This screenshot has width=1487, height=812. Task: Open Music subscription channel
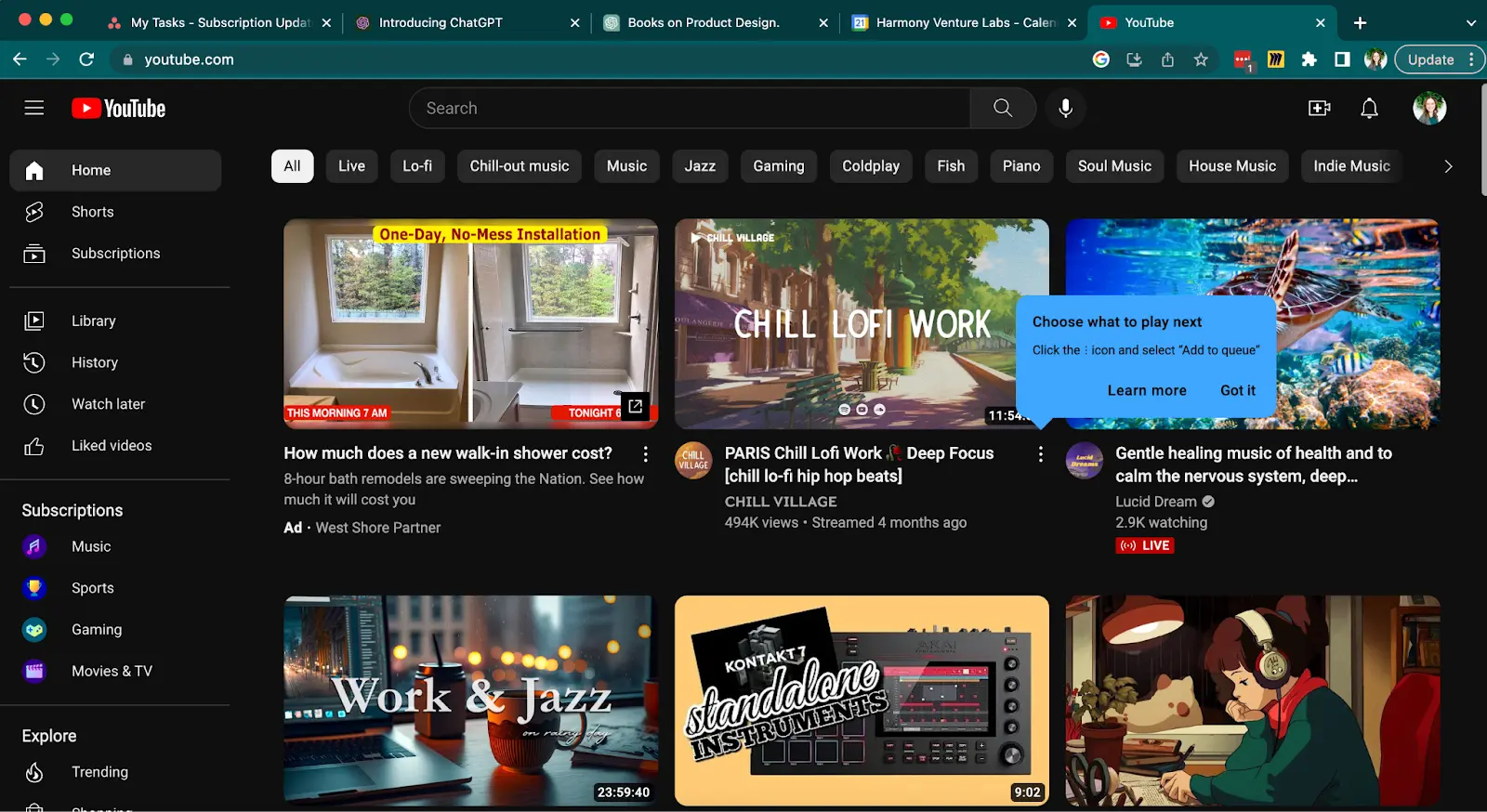click(x=115, y=546)
